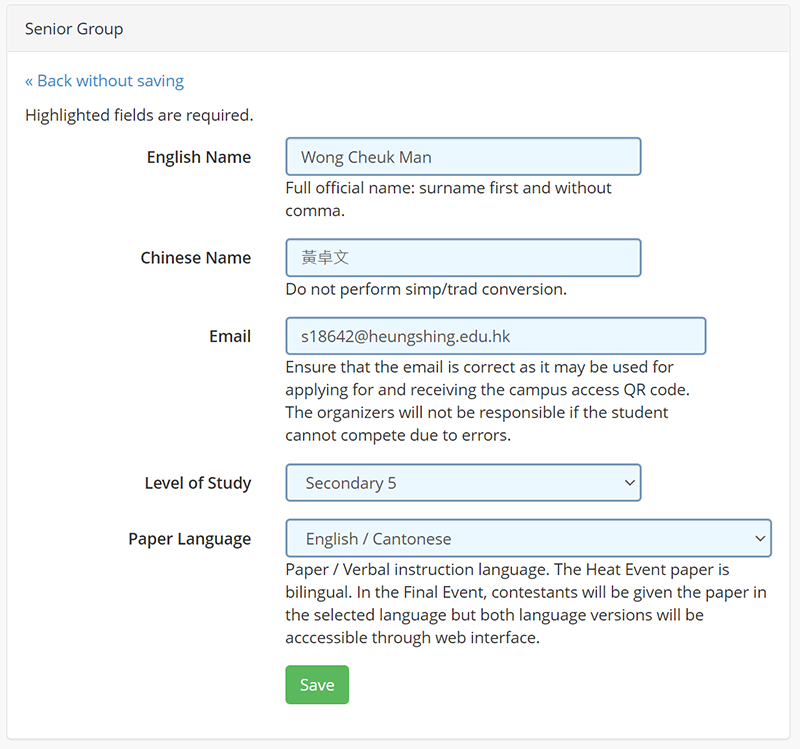Save the student form
800x749 pixels.
[x=317, y=685]
